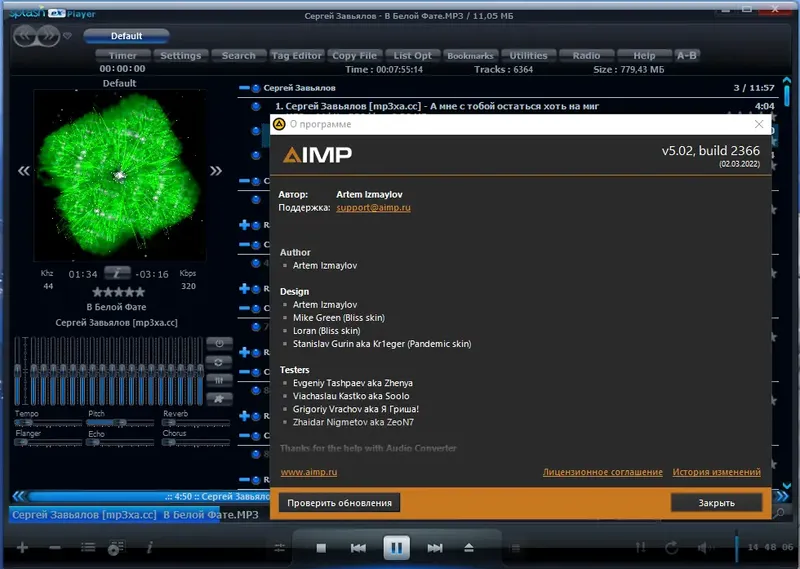Open the Settings menu
Viewport: 800px width, 569px height.
click(181, 56)
